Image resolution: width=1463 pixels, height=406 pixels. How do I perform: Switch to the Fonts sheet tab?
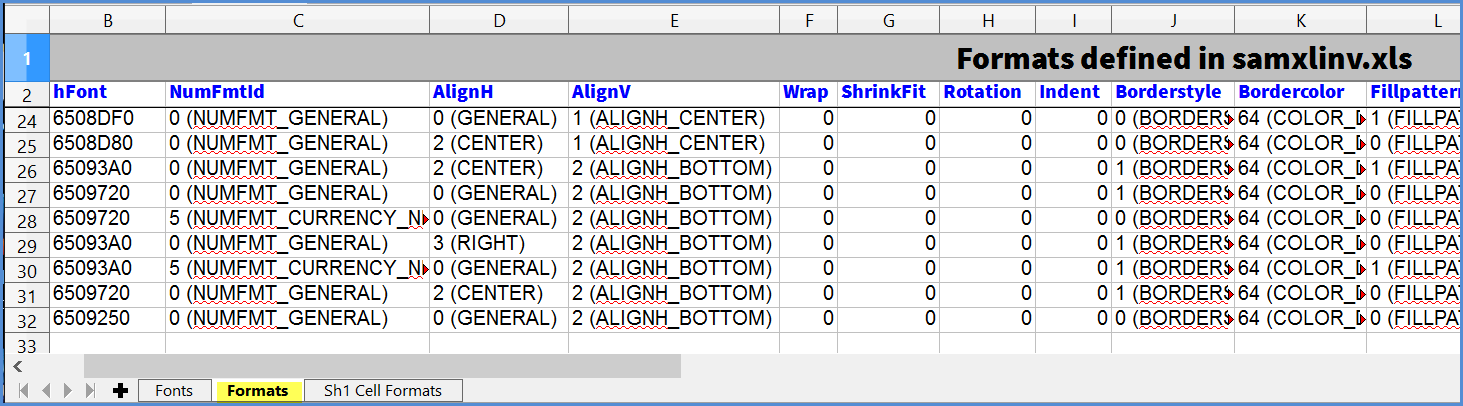[x=174, y=391]
